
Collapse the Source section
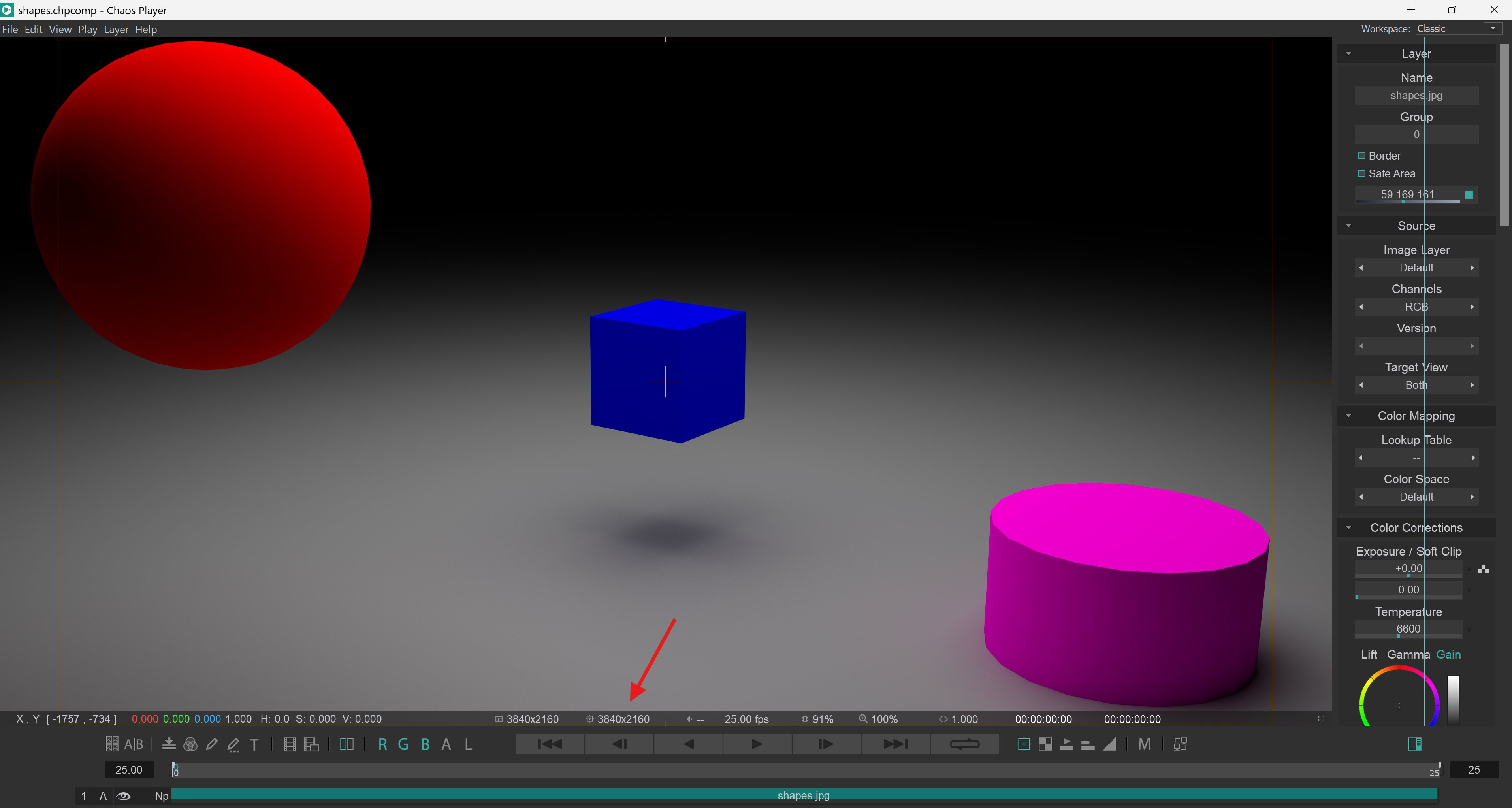(1348, 226)
